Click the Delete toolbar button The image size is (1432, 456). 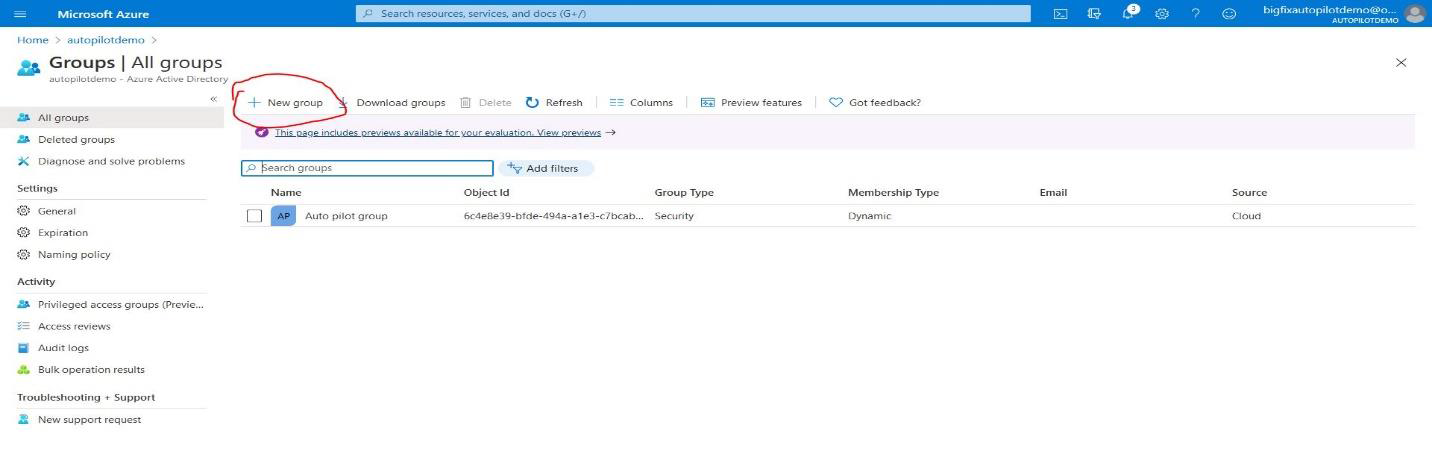click(485, 102)
